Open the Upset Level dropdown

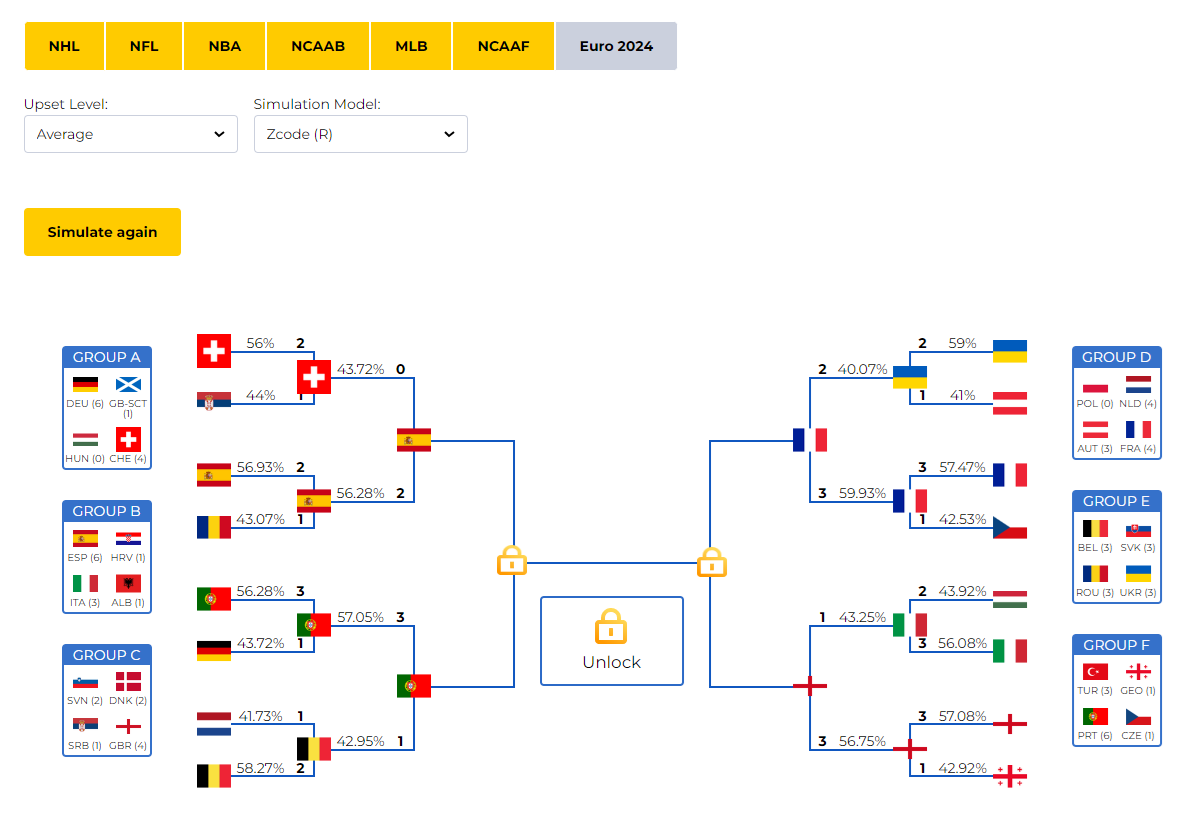click(x=131, y=134)
